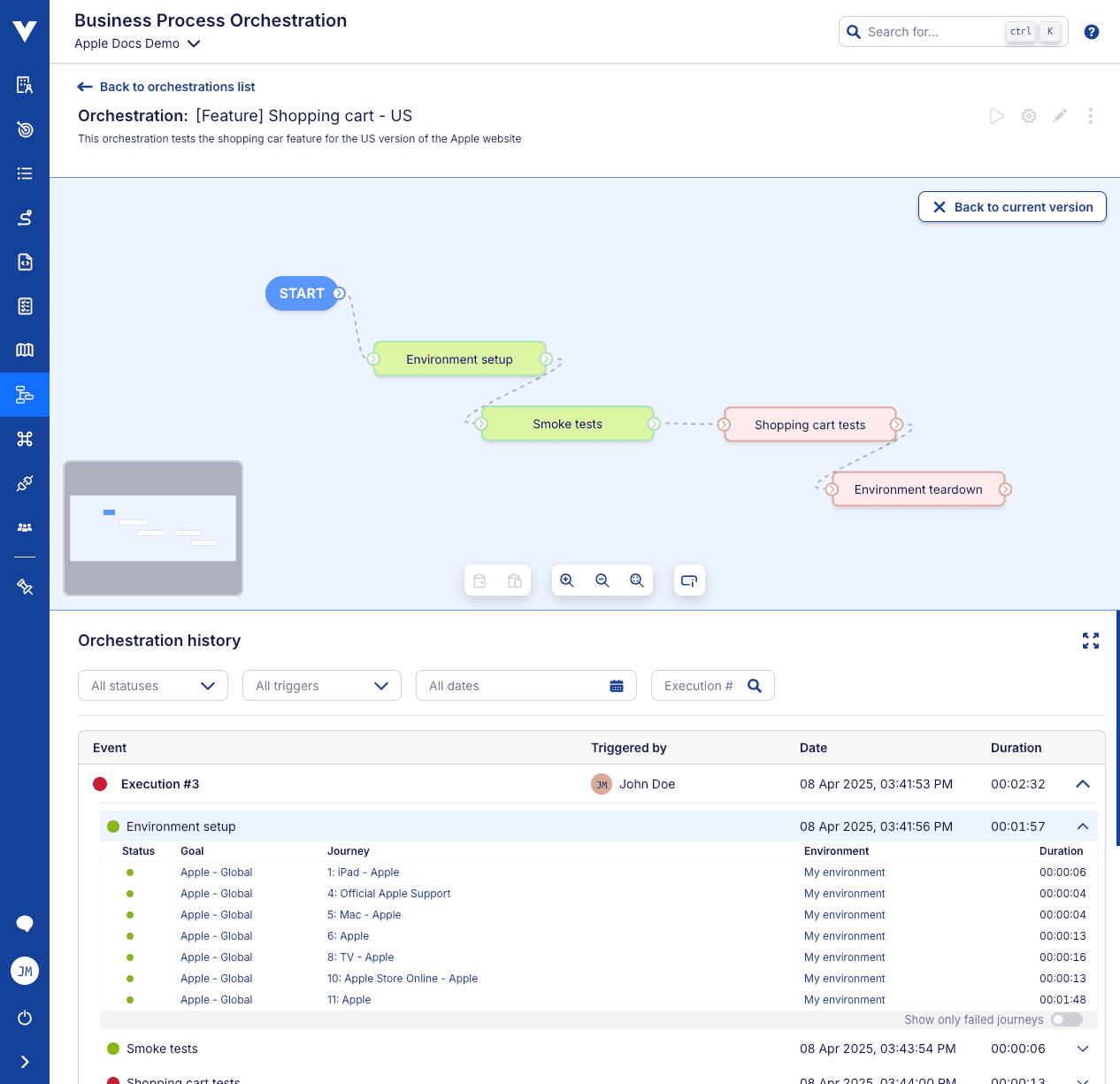
Task: Click the run play icon for the orchestration
Action: click(x=997, y=116)
